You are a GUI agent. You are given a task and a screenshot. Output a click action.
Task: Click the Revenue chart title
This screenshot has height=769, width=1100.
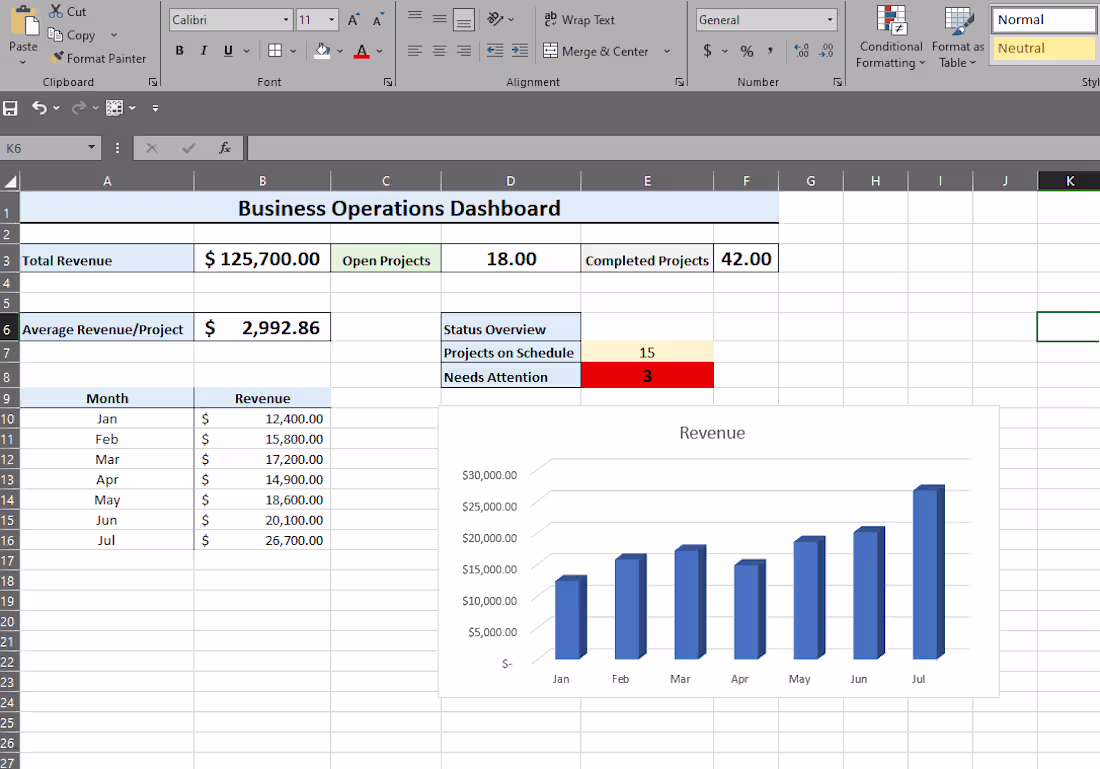point(712,433)
